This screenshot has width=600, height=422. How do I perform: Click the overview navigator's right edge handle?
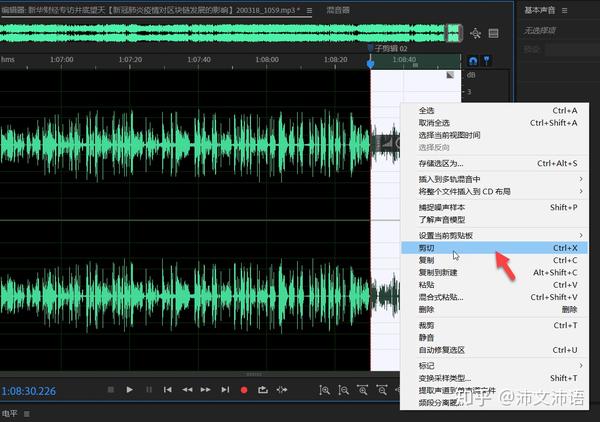[x=461, y=33]
